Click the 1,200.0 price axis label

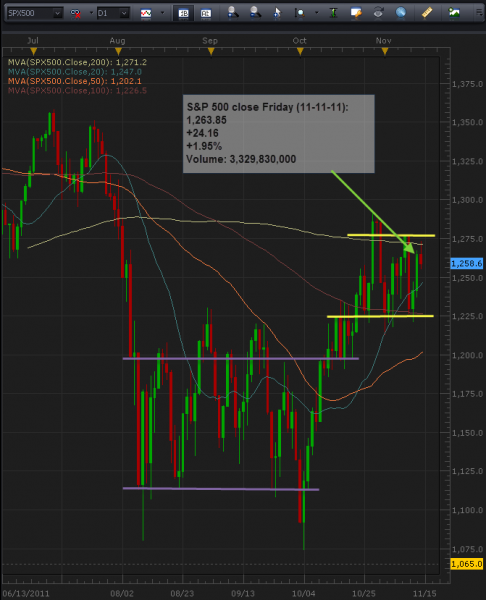pyautogui.click(x=467, y=355)
